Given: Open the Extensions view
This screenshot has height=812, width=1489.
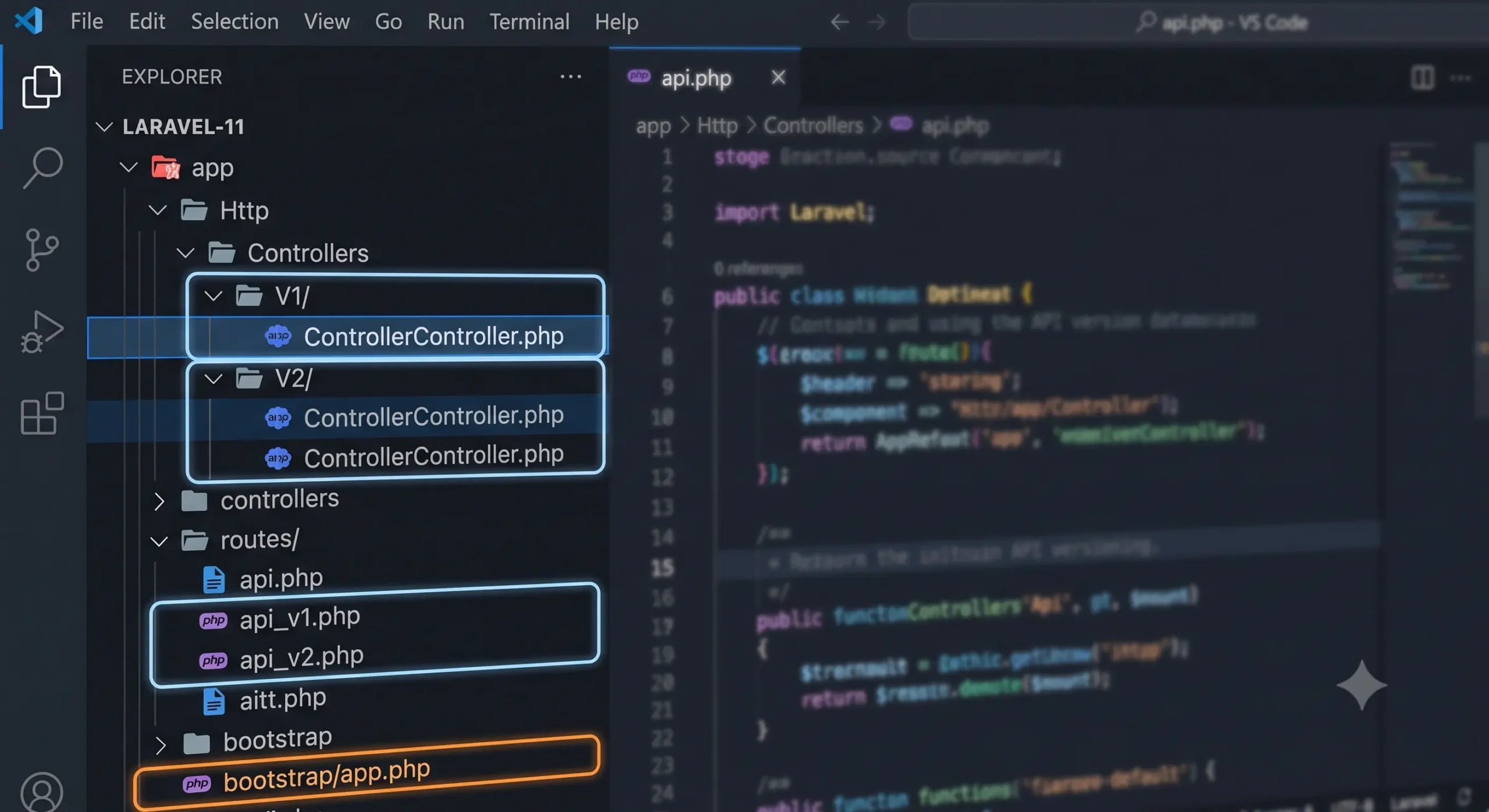Looking at the screenshot, I should pyautogui.click(x=42, y=413).
